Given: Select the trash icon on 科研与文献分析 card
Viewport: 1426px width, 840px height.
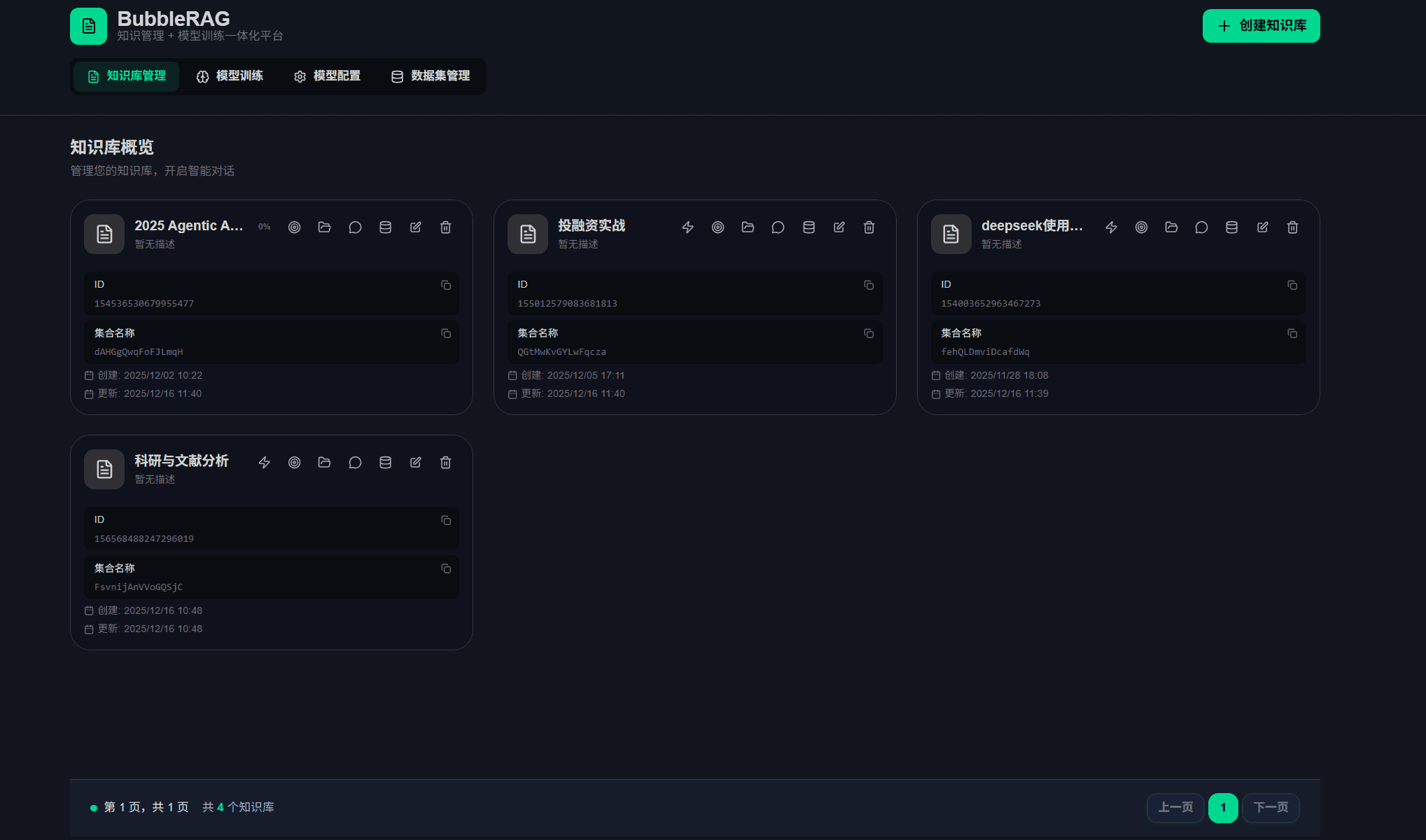Looking at the screenshot, I should point(445,462).
